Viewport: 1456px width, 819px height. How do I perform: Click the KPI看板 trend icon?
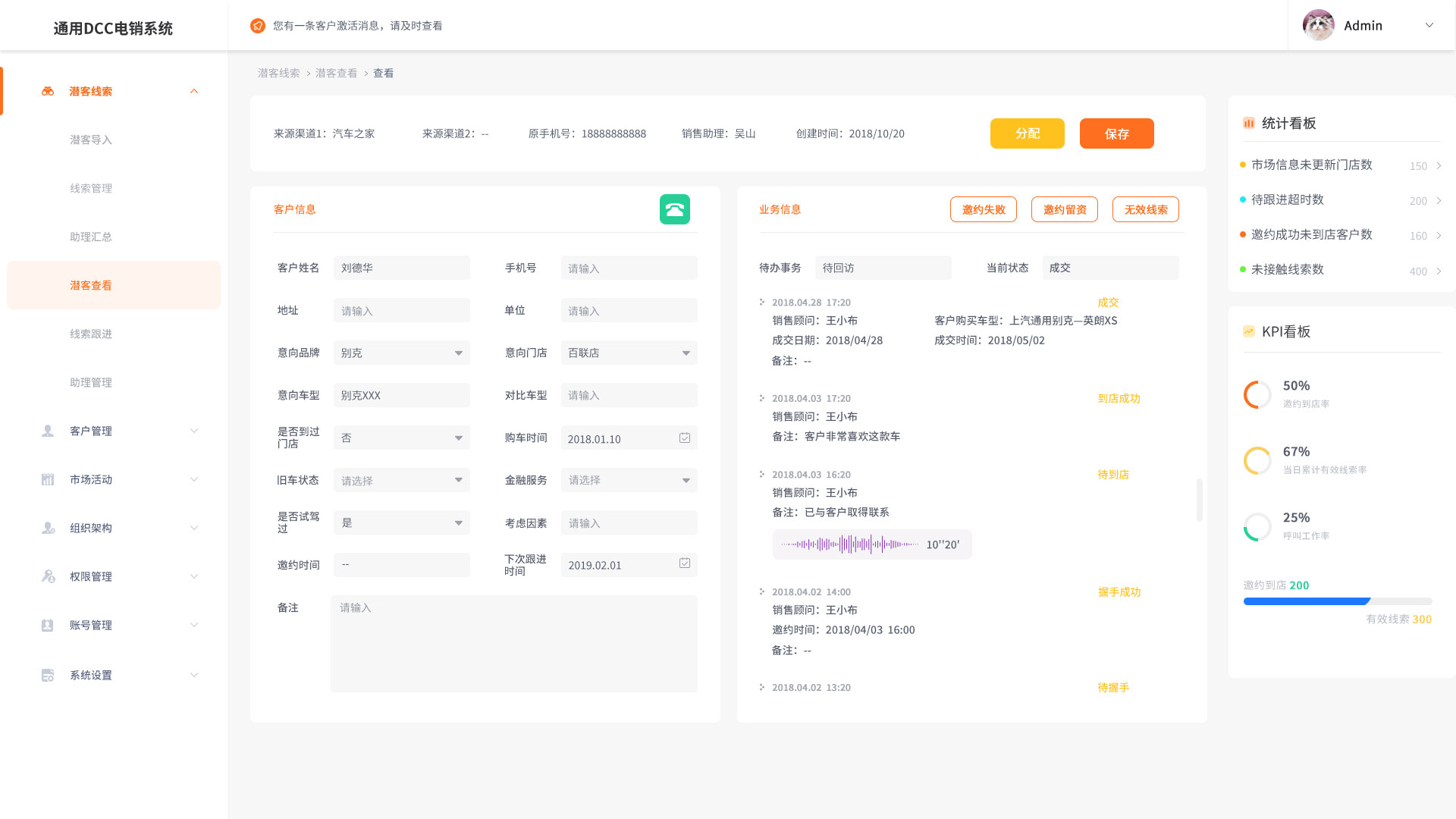click(x=1248, y=331)
